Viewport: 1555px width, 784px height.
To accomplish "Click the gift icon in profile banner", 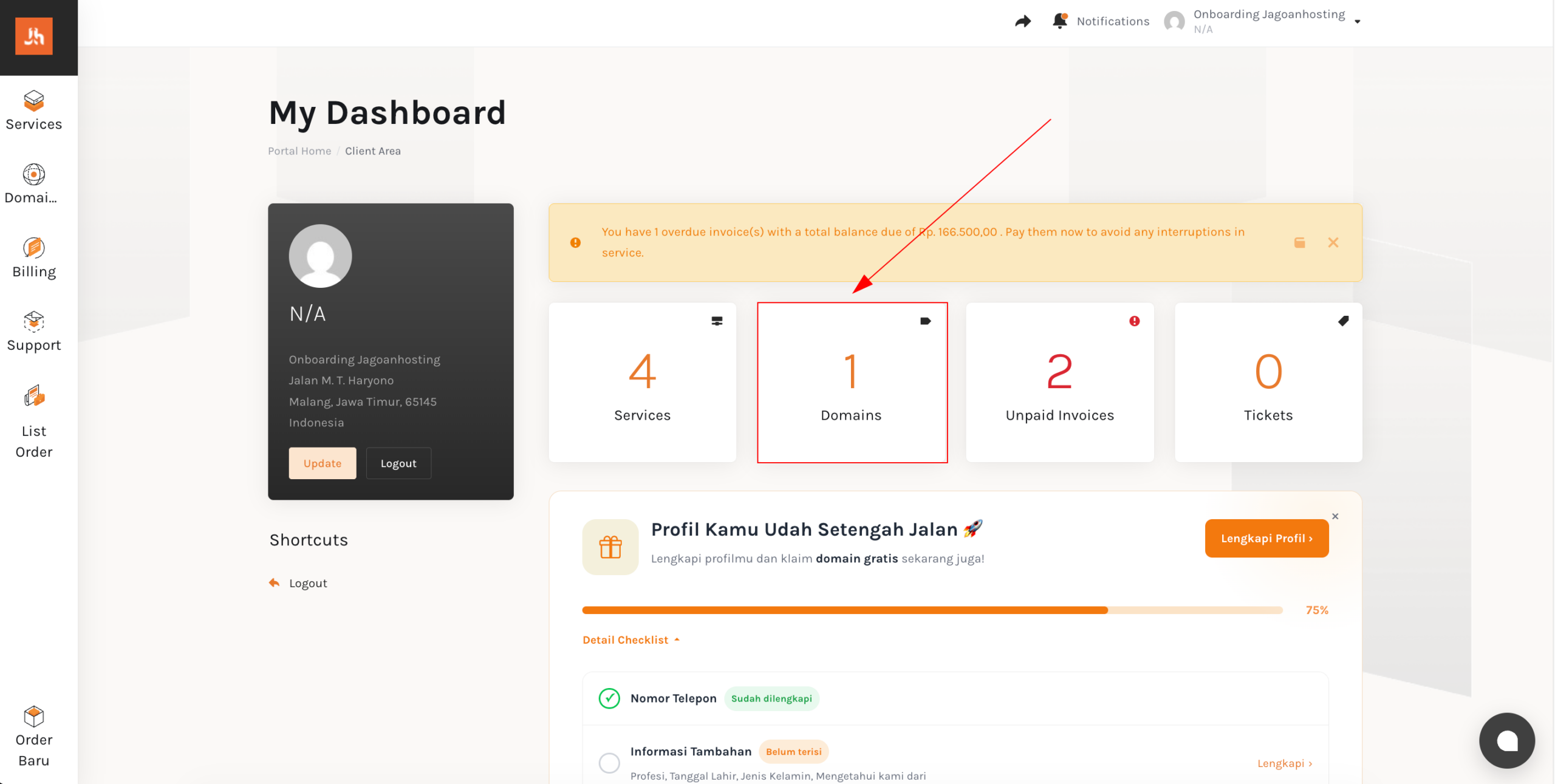I will pos(610,547).
